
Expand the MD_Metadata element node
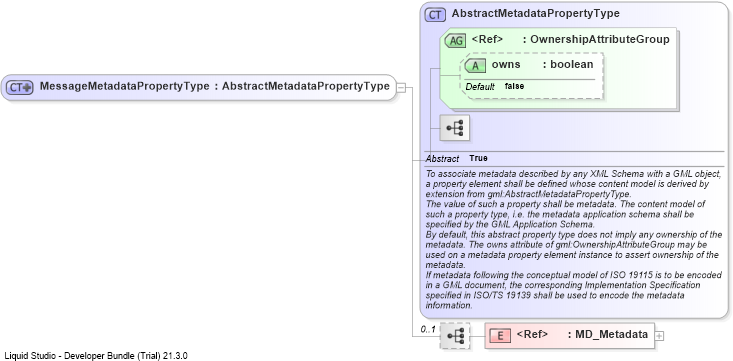click(x=660, y=336)
